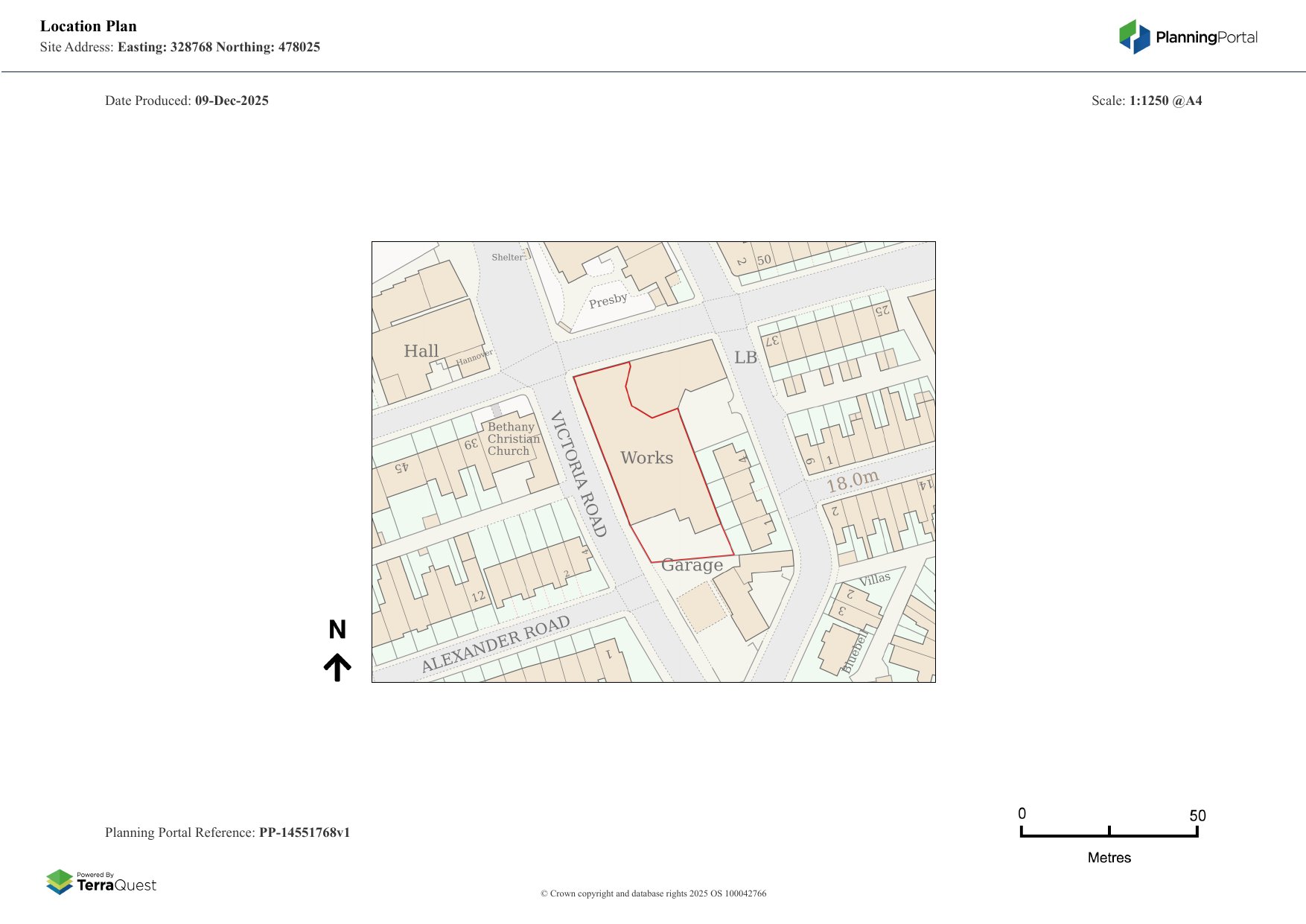Select the Garage label on the map

tap(692, 566)
